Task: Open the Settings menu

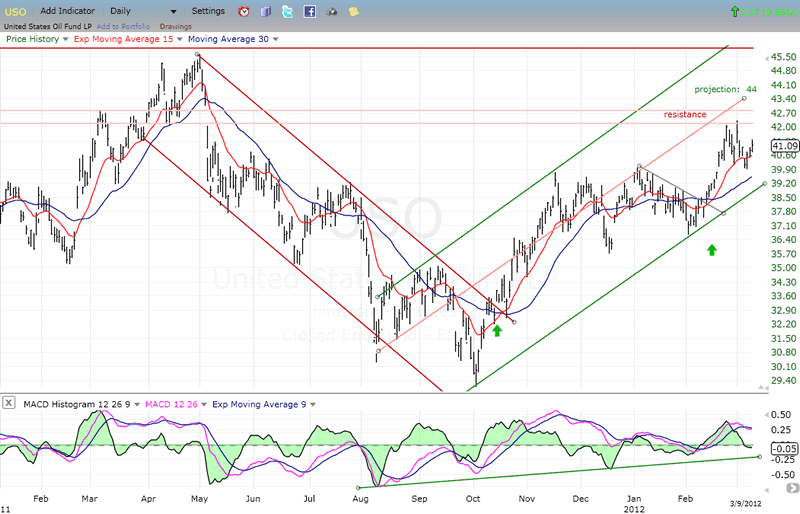Action: [x=208, y=11]
